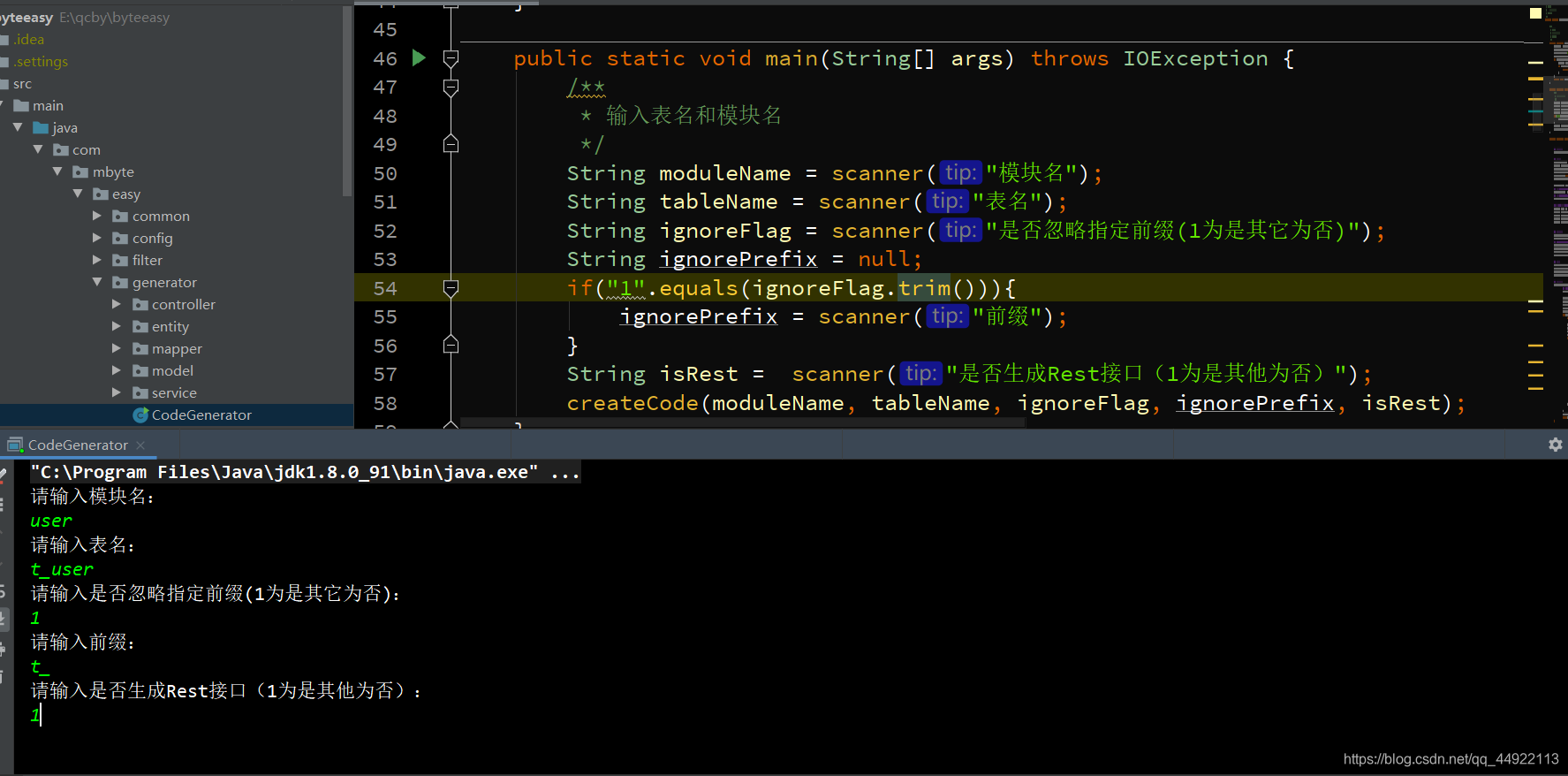Select the model package
Image resolution: width=1568 pixels, height=776 pixels.
pyautogui.click(x=172, y=370)
